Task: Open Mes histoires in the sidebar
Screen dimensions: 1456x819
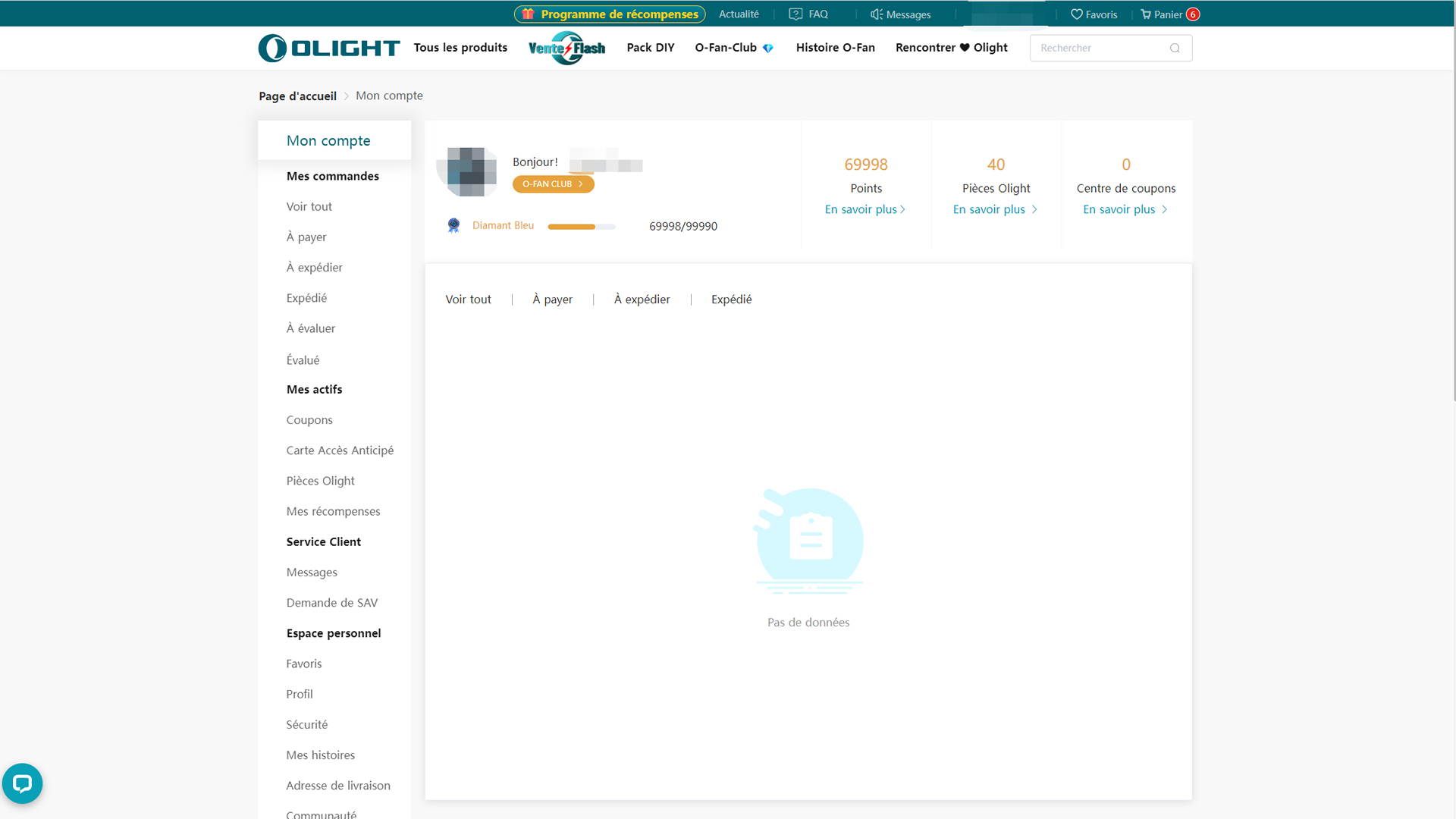Action: tap(320, 755)
